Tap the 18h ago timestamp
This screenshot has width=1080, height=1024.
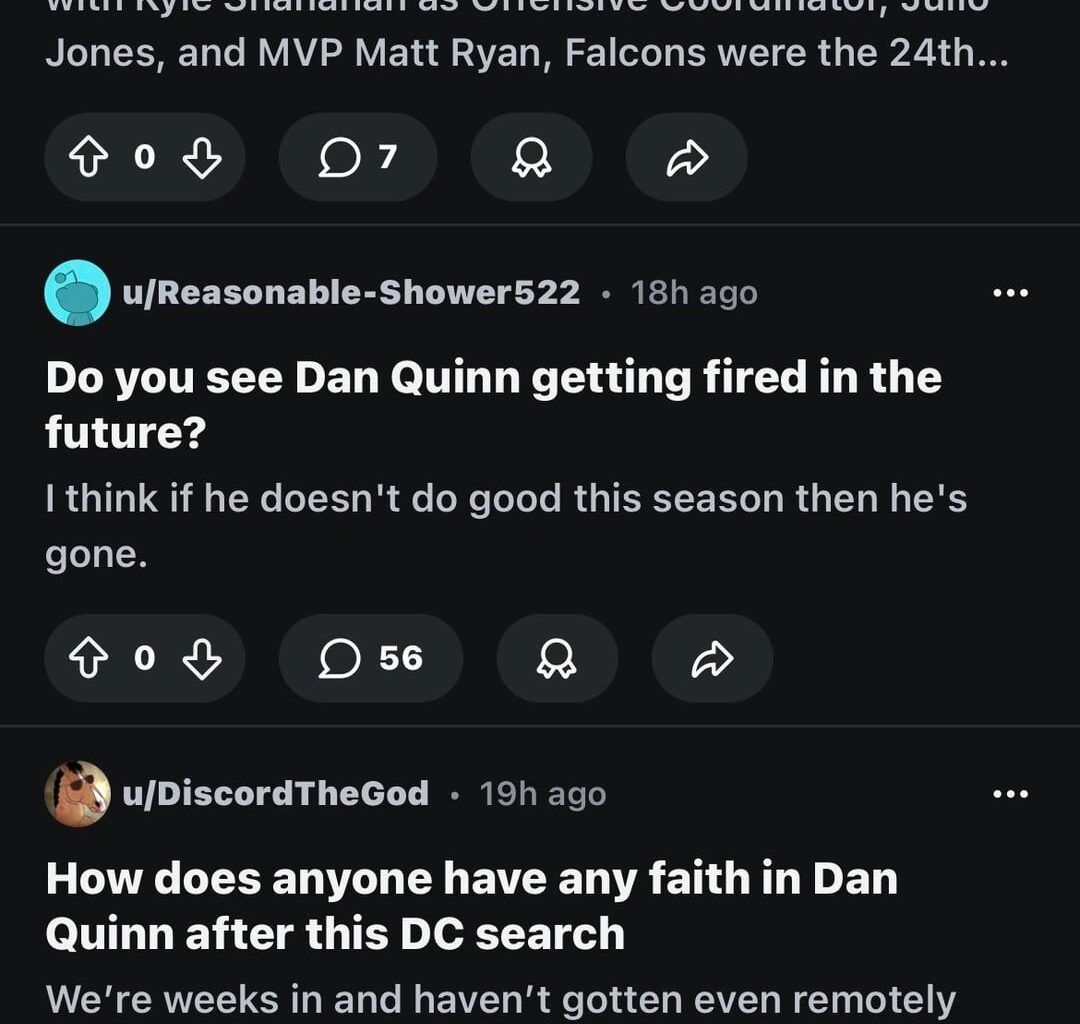pos(692,292)
